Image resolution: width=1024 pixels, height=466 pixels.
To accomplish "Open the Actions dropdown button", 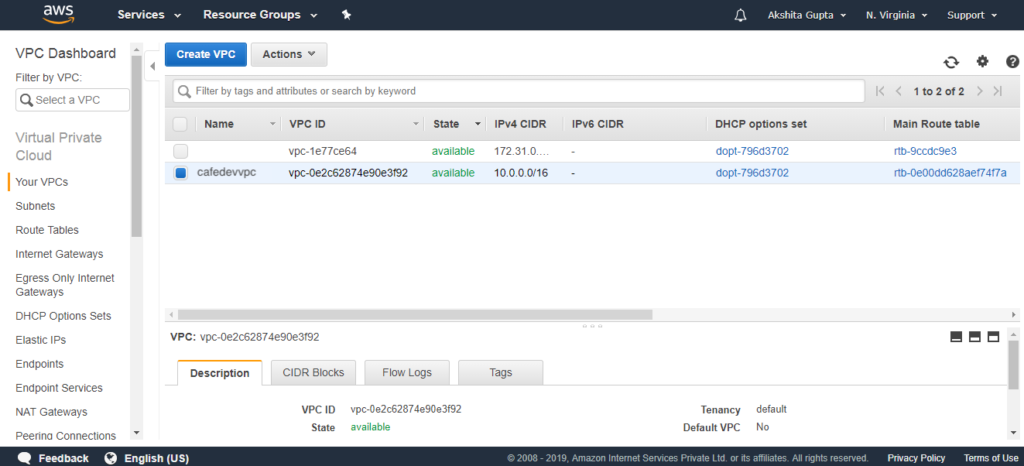I will [289, 54].
